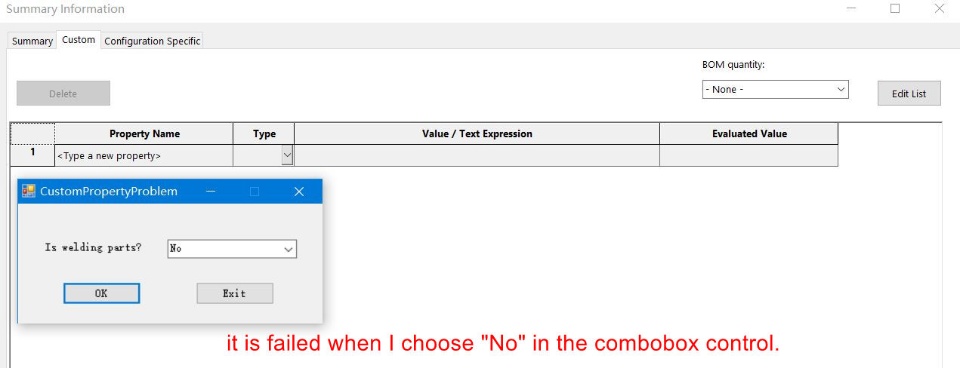Click the Exit button in dialog
This screenshot has width=960, height=368.
(234, 293)
